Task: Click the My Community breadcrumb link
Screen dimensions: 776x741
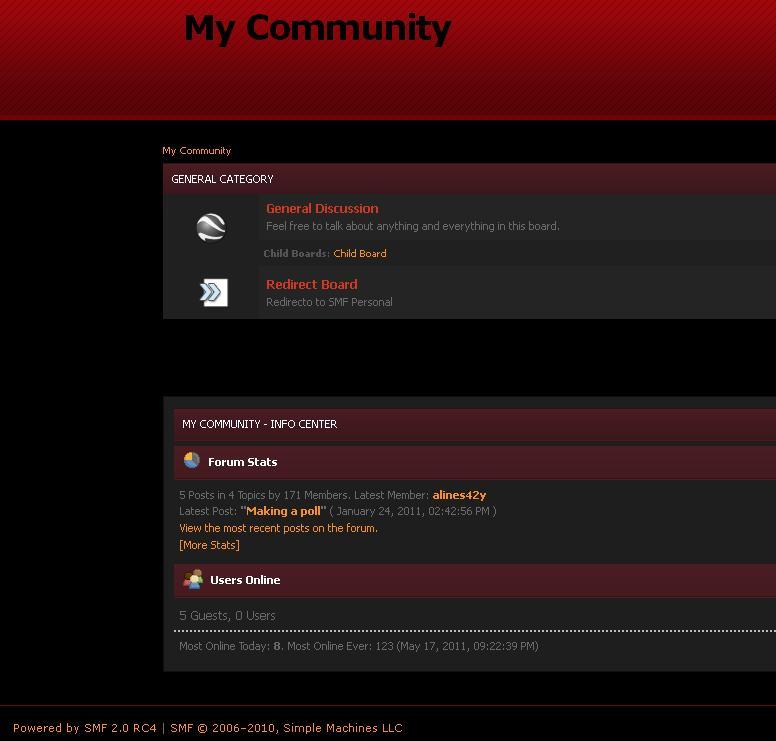Action: coord(196,150)
